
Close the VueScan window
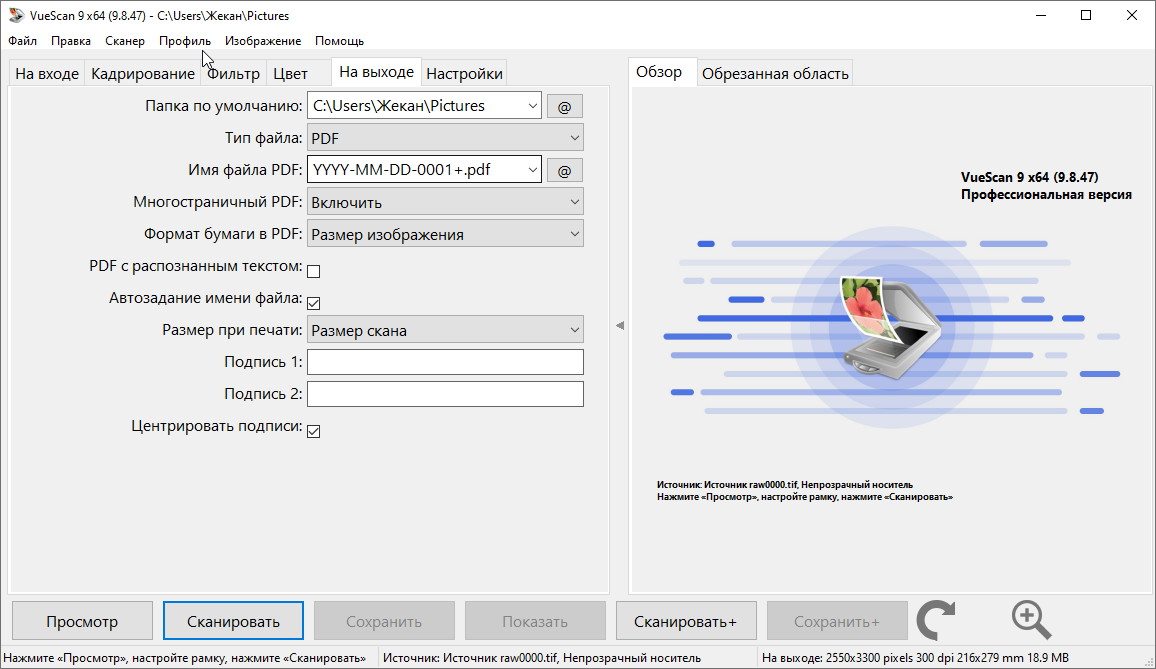(x=1132, y=15)
